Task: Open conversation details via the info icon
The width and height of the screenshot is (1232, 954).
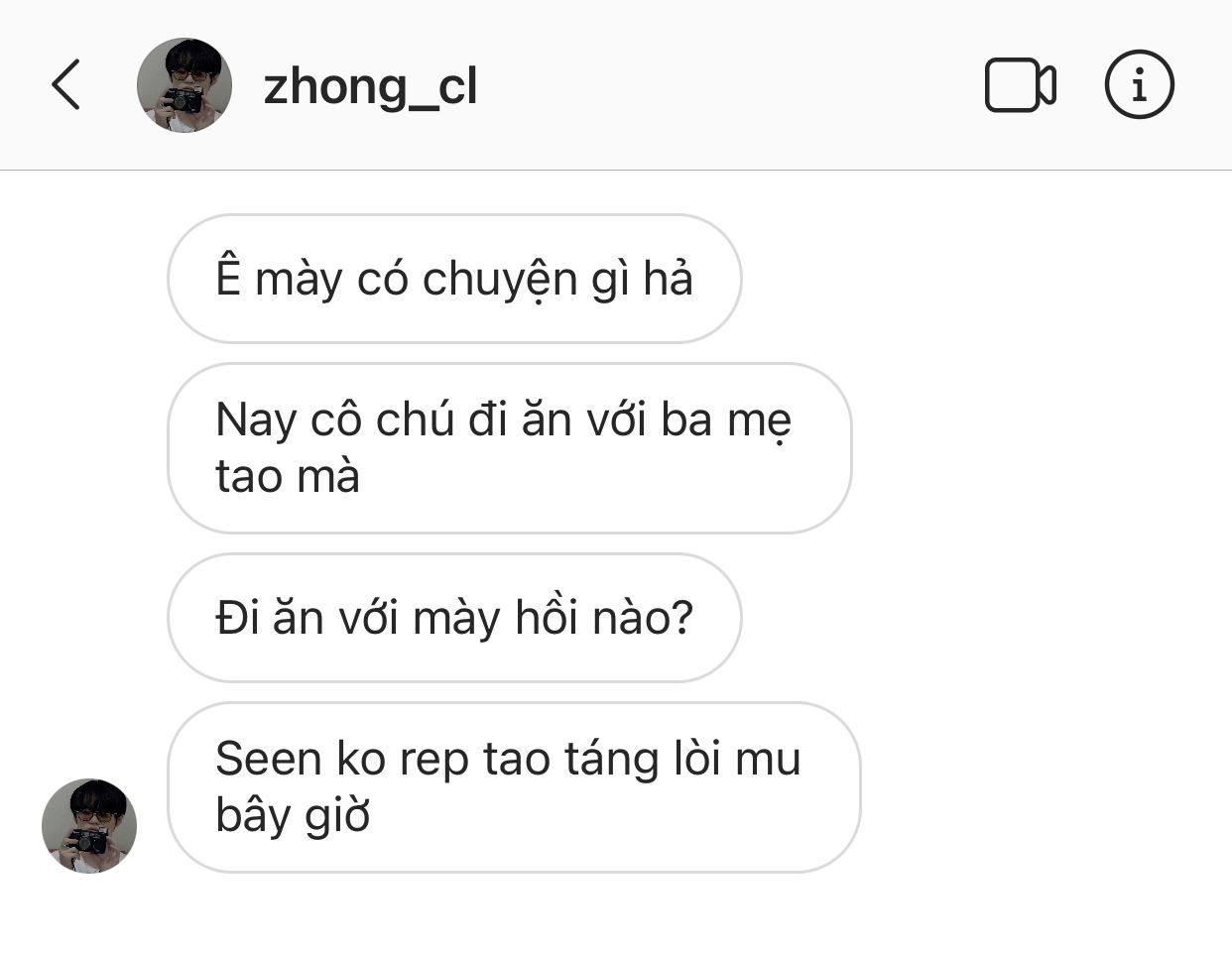Action: pos(1139,84)
